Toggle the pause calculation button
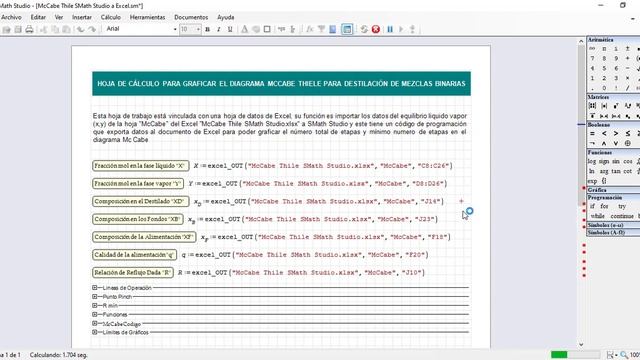The height and width of the screenshot is (360, 640). pyautogui.click(x=390, y=29)
